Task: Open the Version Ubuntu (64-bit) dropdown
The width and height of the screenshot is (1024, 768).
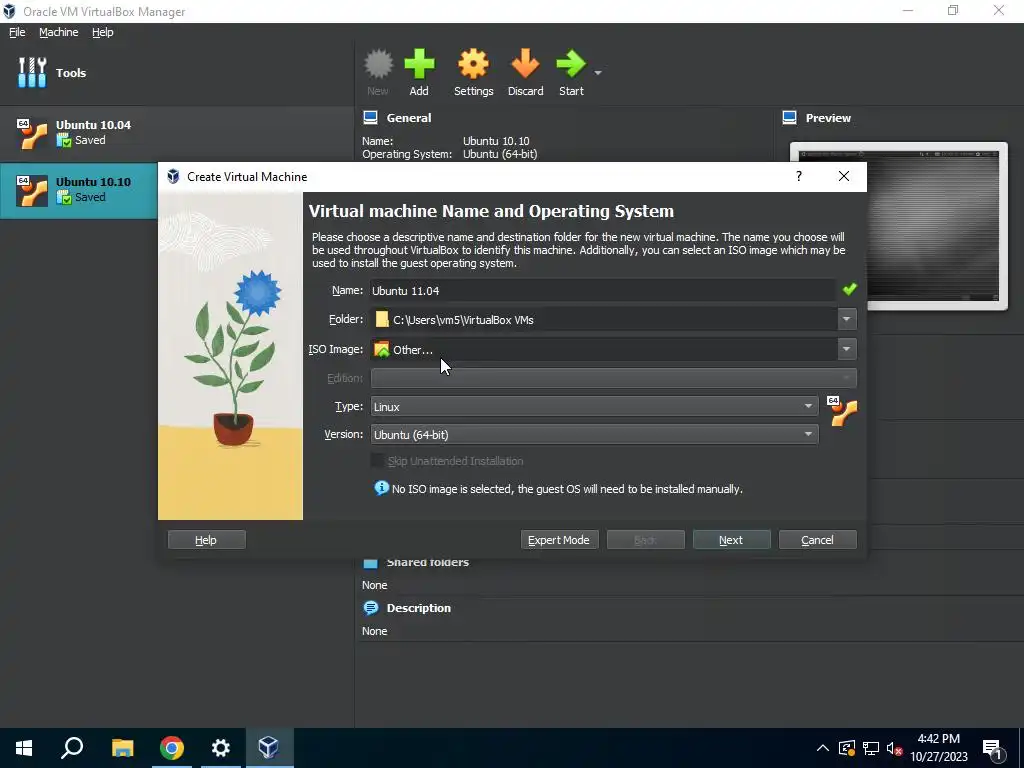Action: click(594, 434)
